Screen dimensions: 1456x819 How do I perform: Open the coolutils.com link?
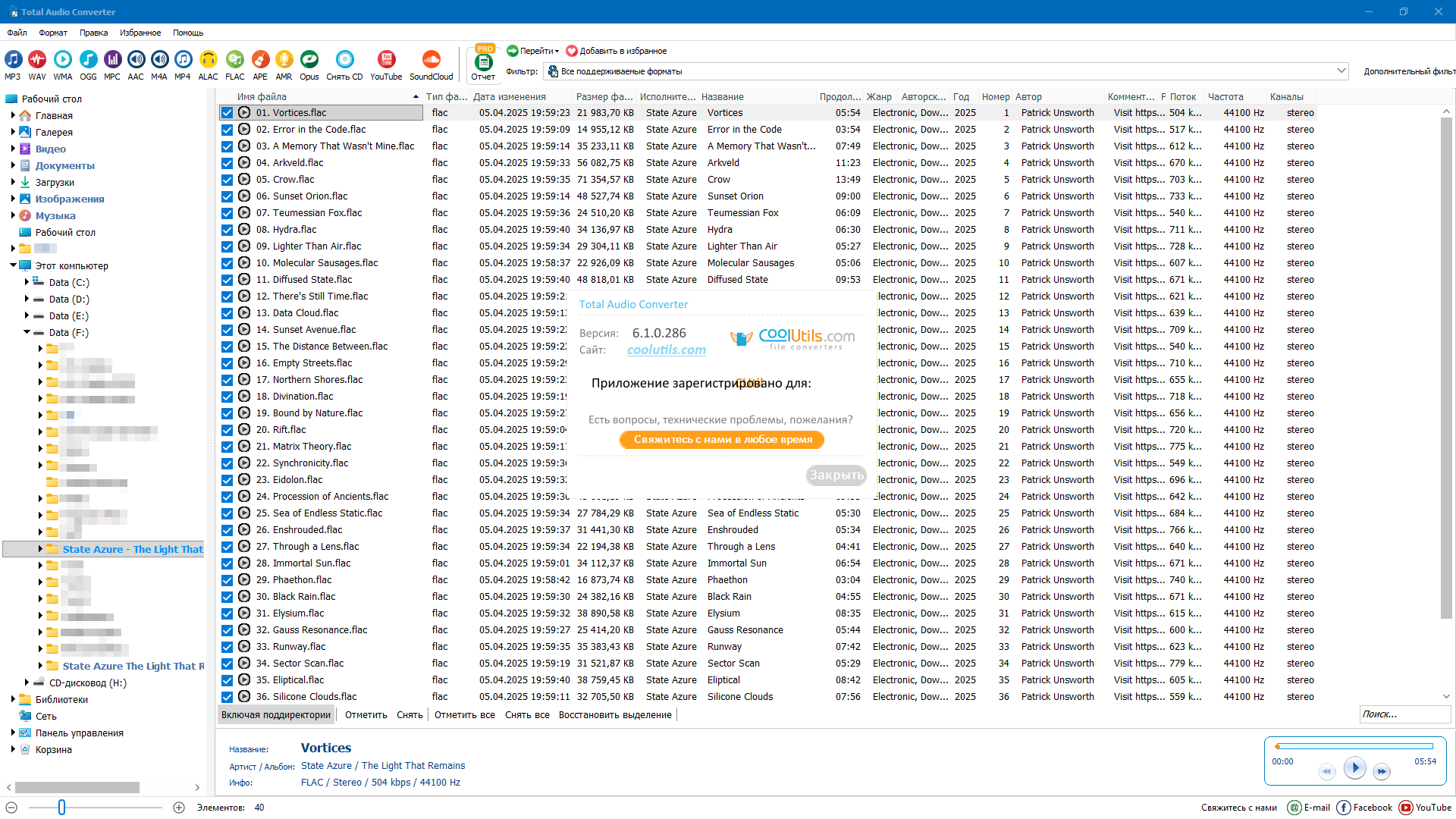(666, 350)
